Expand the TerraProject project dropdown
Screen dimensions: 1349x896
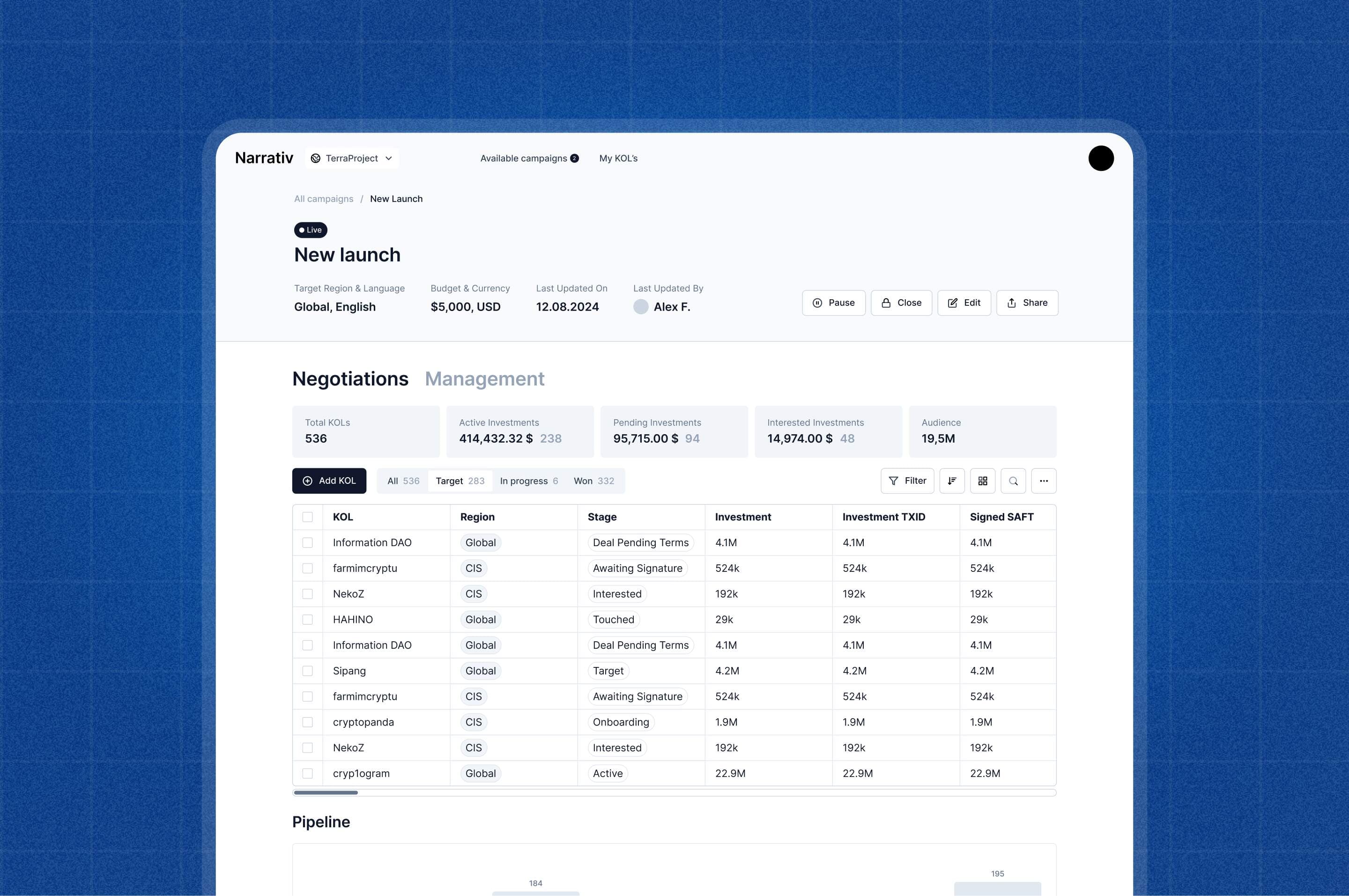[x=352, y=158]
